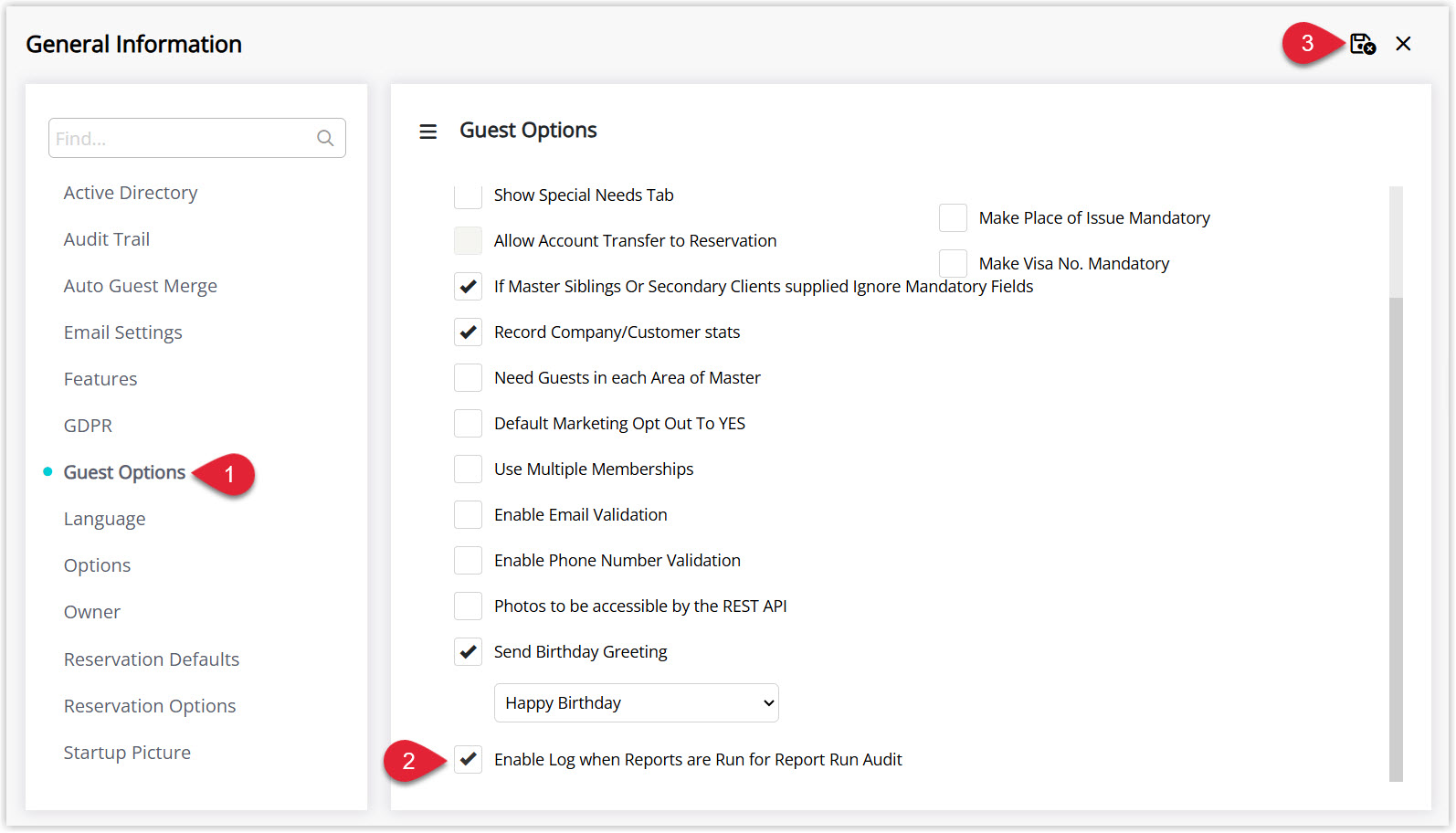Enable Show Special Needs Tab checkbox

tap(469, 195)
